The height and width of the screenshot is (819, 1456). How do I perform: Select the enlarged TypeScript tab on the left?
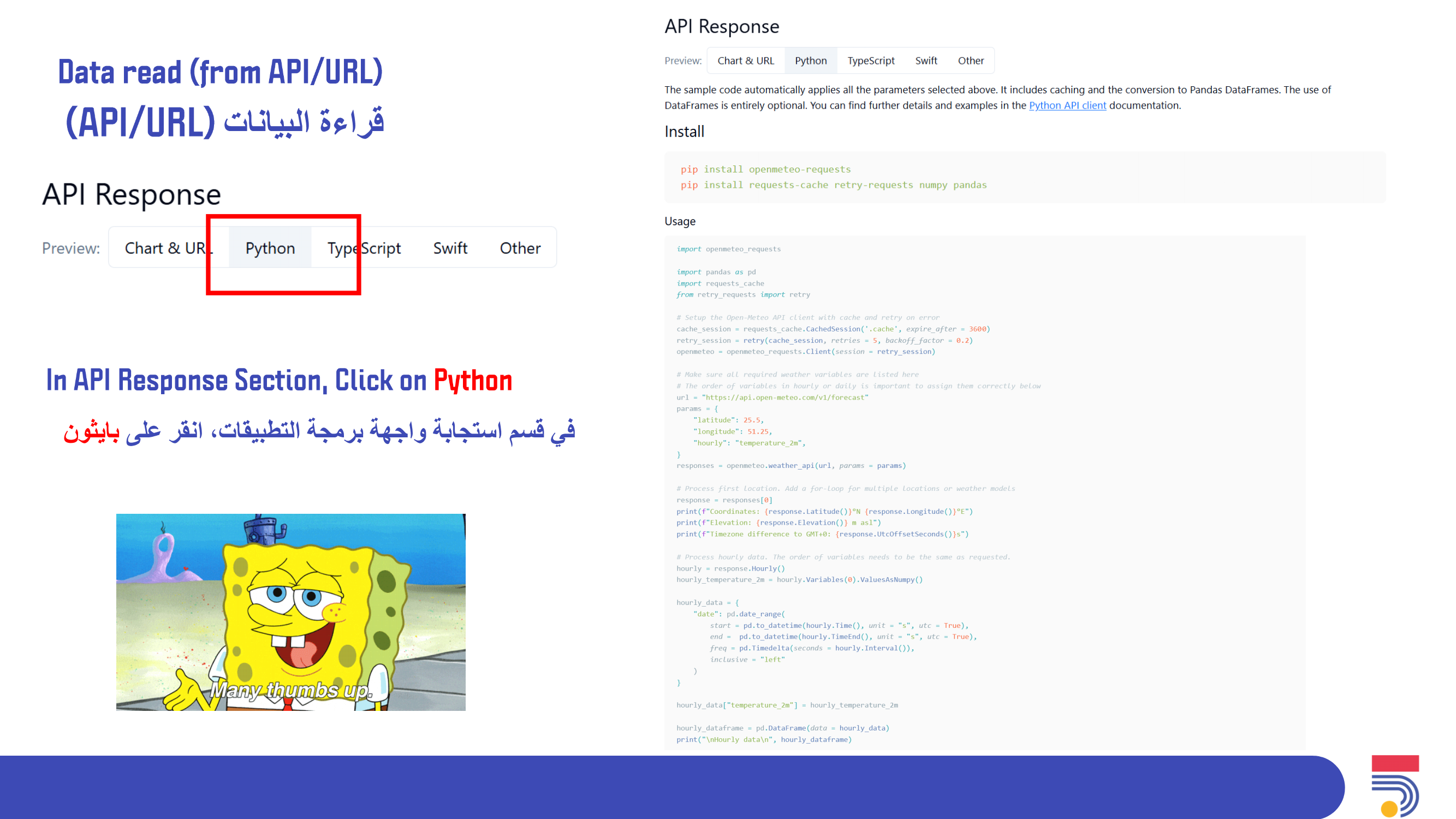point(364,247)
